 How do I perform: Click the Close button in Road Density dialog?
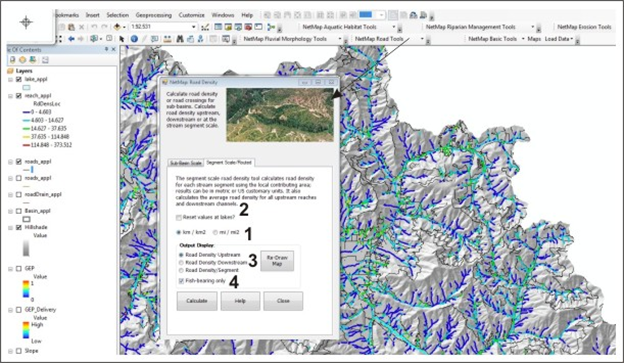point(283,301)
